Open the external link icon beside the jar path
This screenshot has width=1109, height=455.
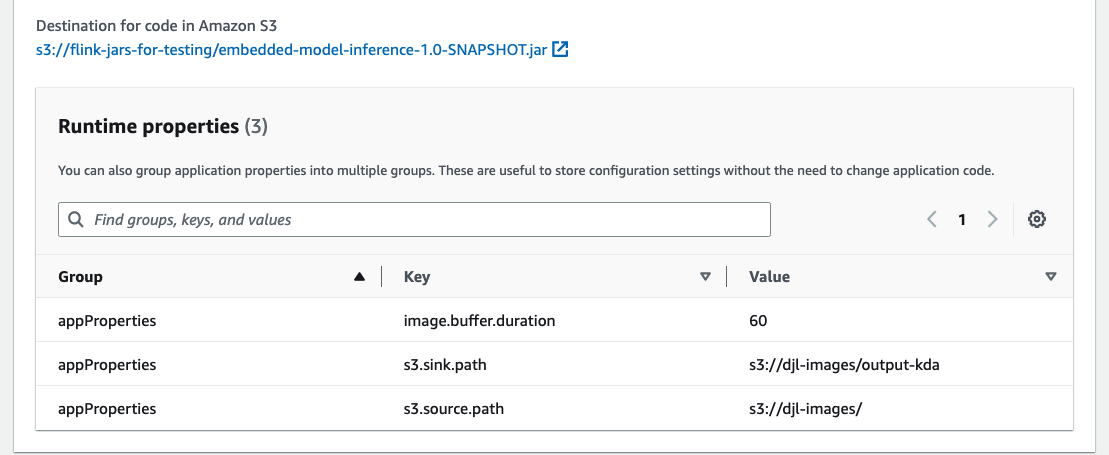pos(560,50)
